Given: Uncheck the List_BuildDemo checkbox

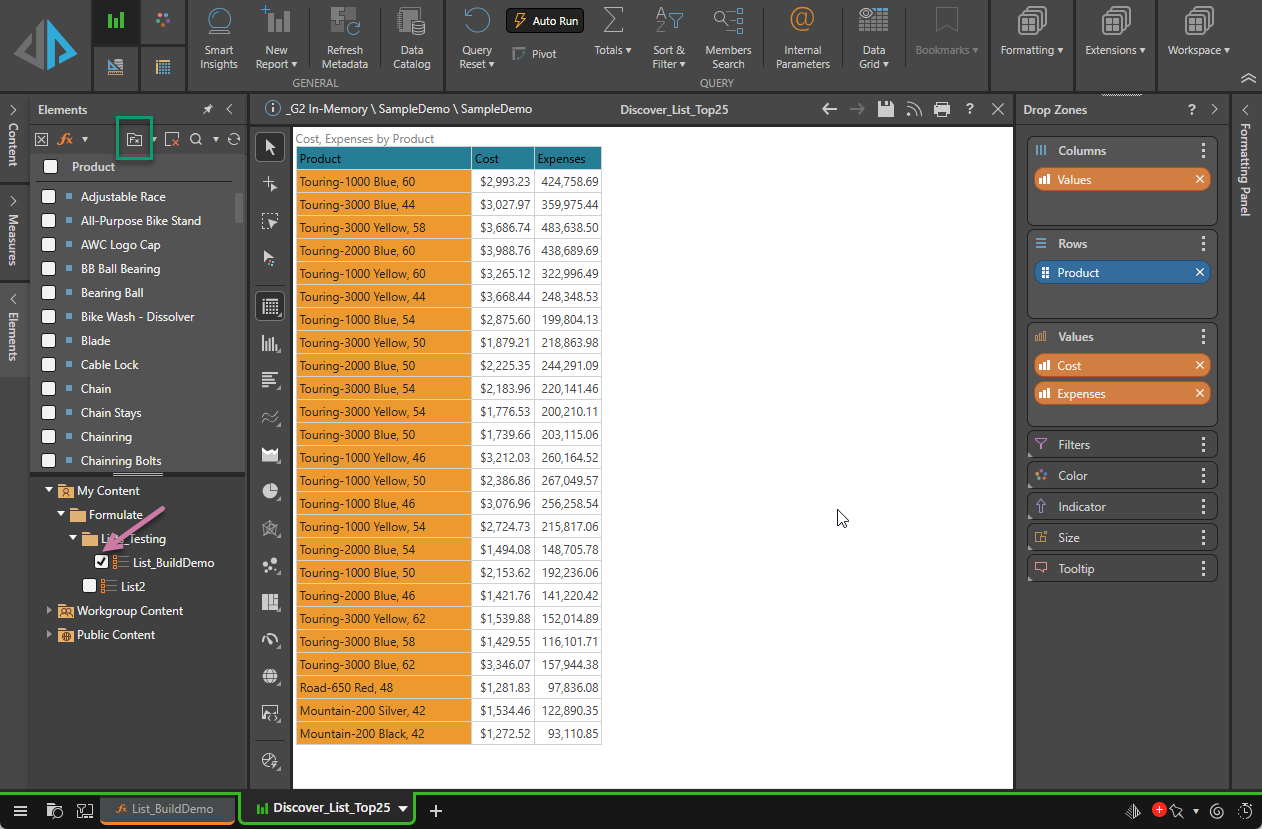Looking at the screenshot, I should pyautogui.click(x=101, y=563).
